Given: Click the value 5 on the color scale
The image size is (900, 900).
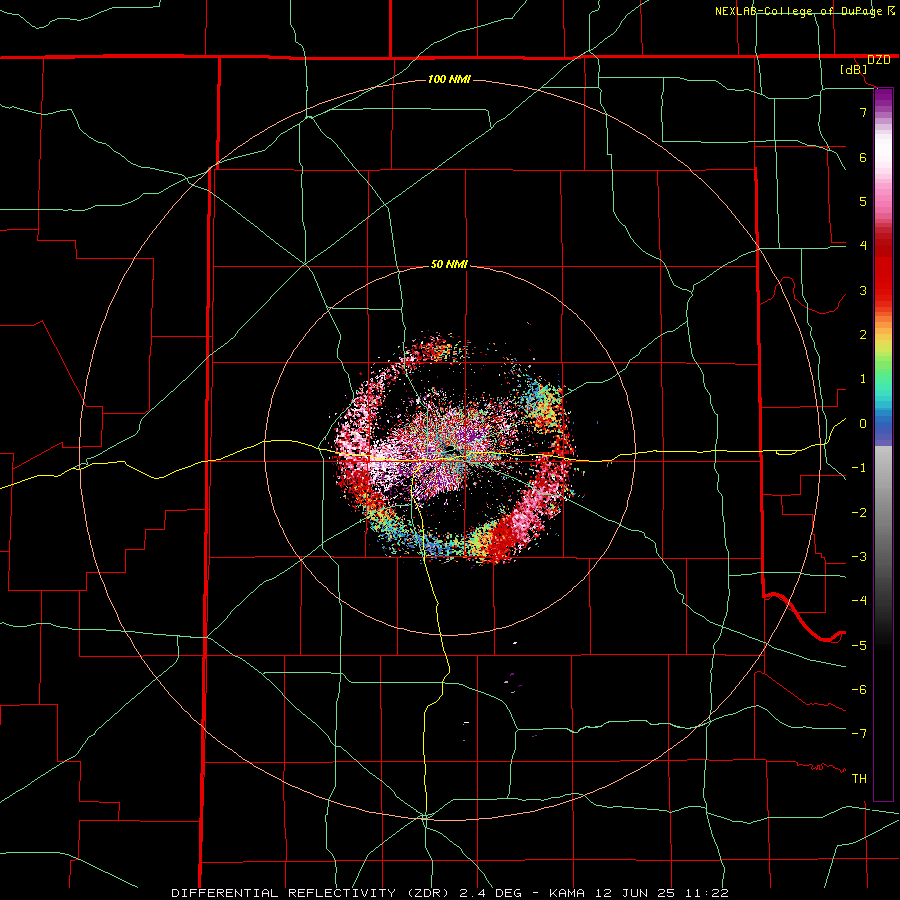Looking at the screenshot, I should (x=863, y=201).
